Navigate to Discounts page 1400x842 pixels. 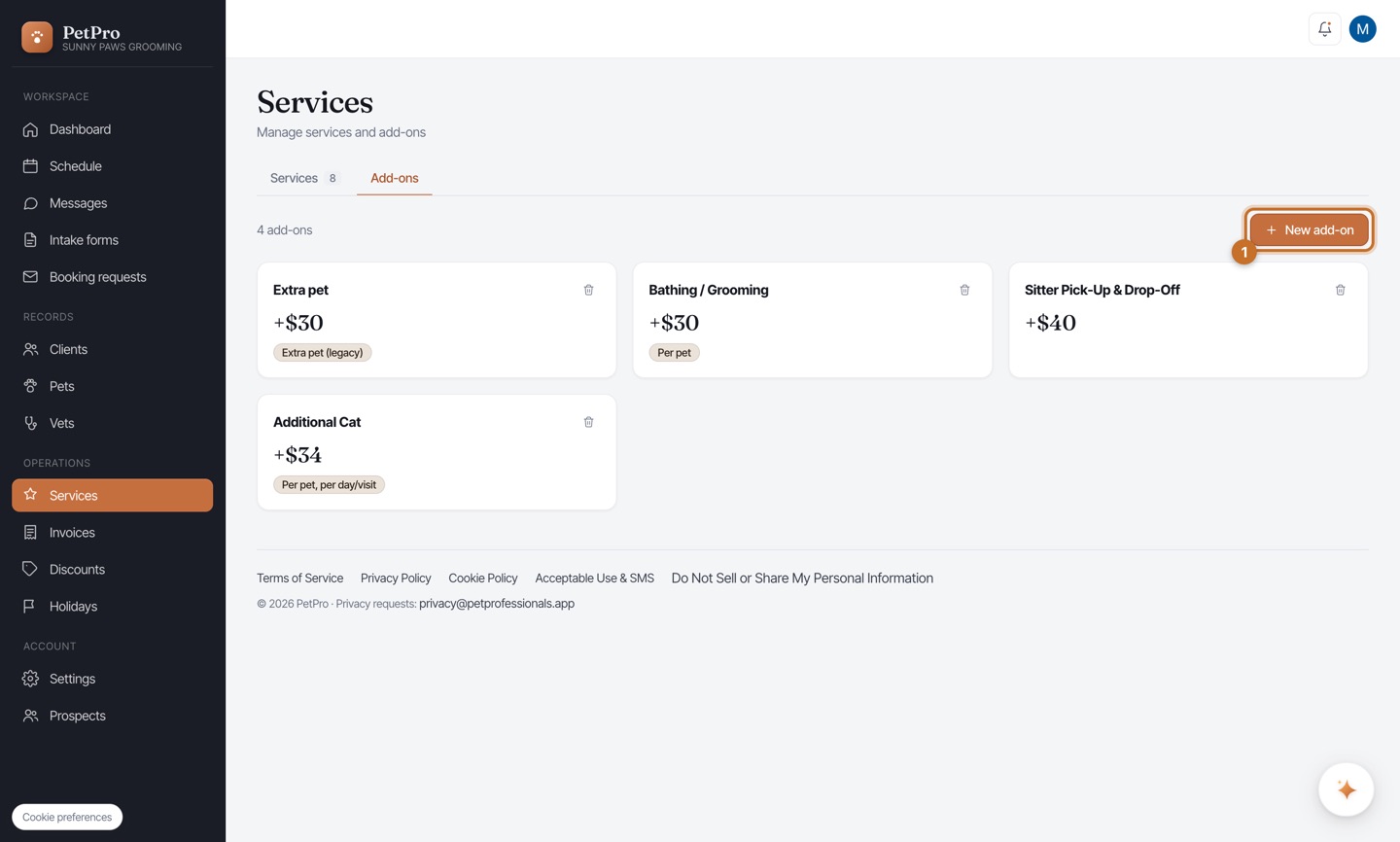[112, 569]
